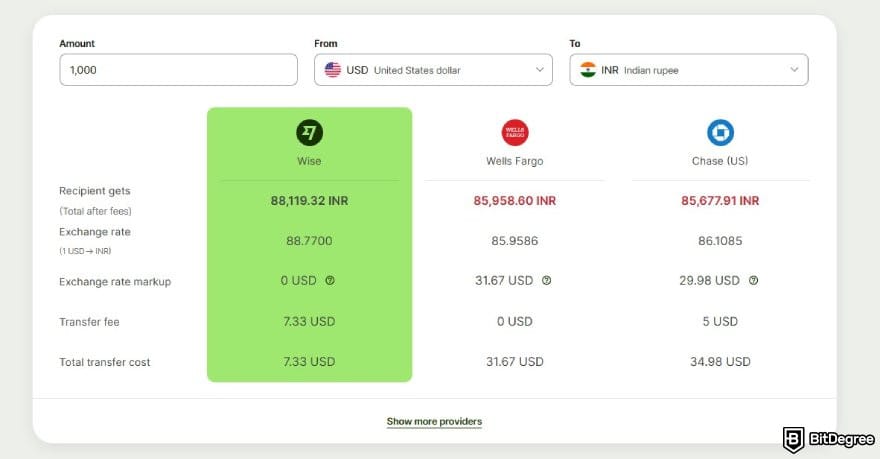This screenshot has width=880, height=459.
Task: Click Wise recipient amount 88,119.32 INR
Action: pyautogui.click(x=309, y=200)
